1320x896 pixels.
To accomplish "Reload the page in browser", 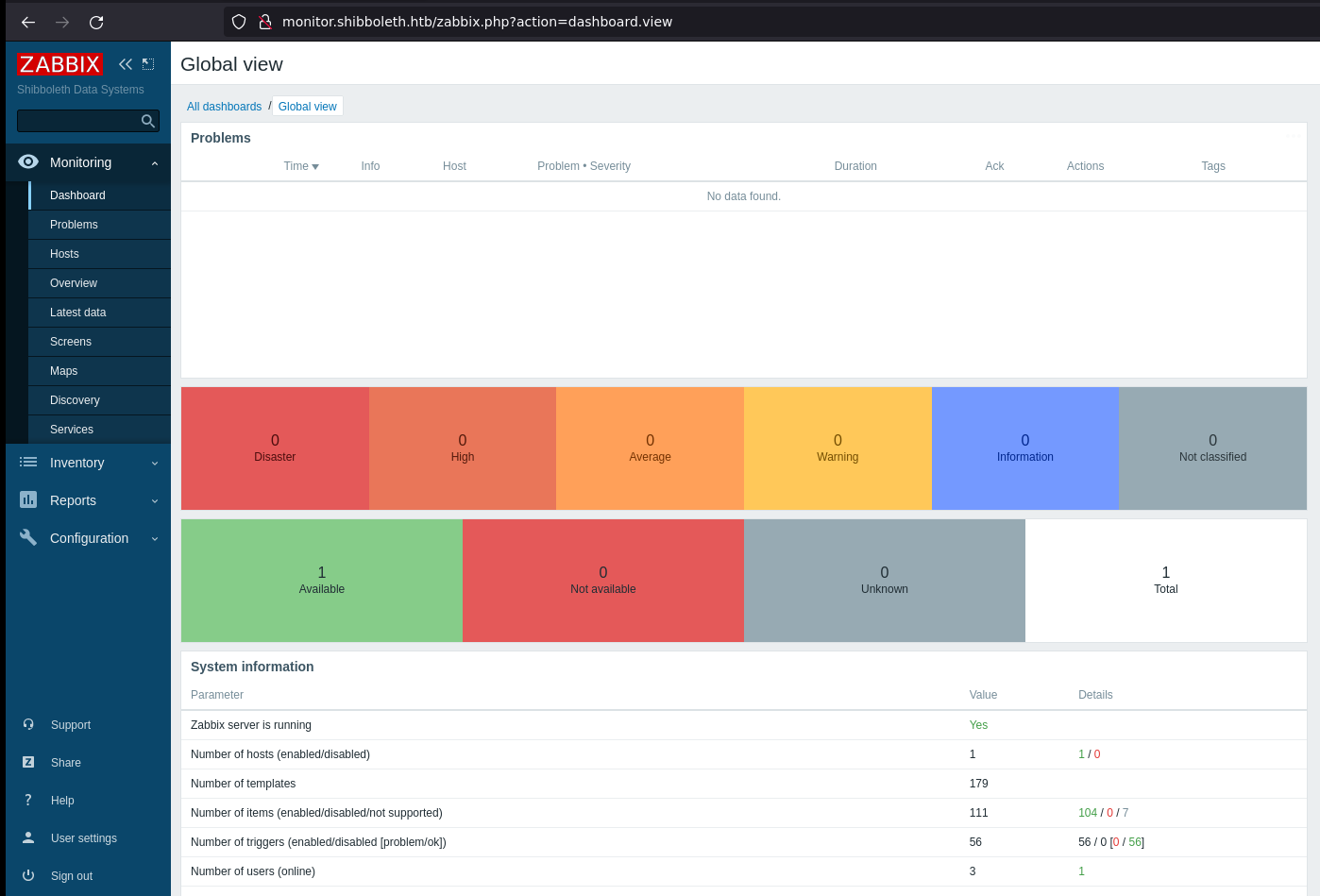I will pos(96,22).
